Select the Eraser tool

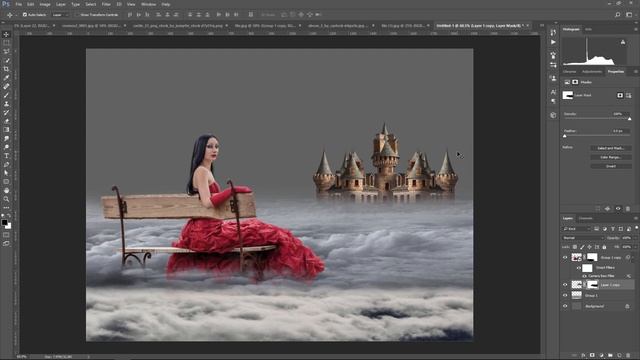tap(6, 121)
